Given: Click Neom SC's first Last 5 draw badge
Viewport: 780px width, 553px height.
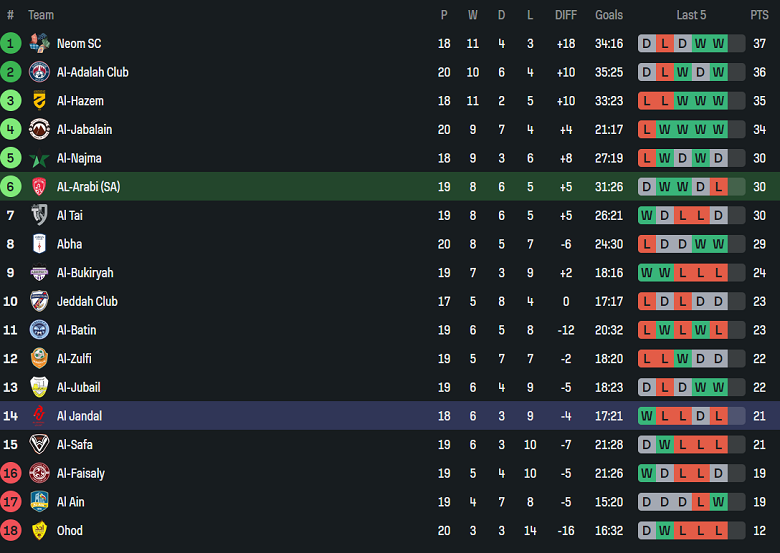Looking at the screenshot, I should [x=646, y=43].
